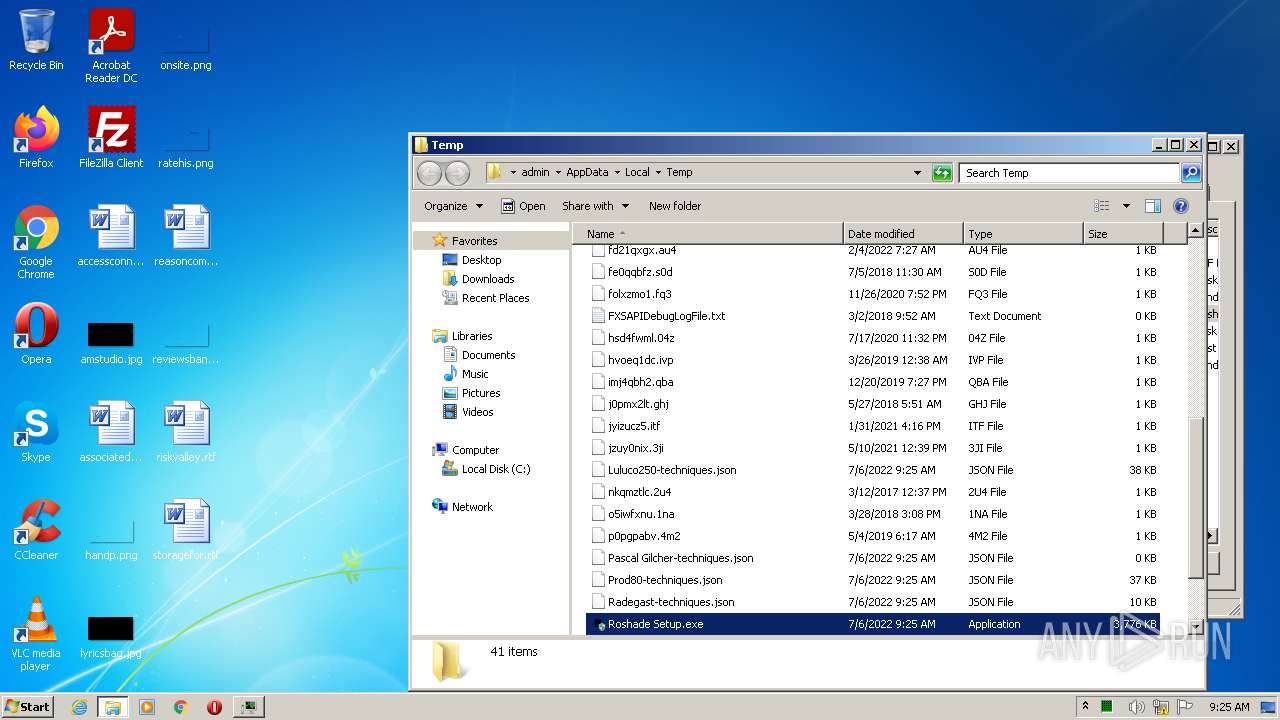Select FXSAPIDebugLogFile.txt file
This screenshot has width=1280, height=720.
872,316
